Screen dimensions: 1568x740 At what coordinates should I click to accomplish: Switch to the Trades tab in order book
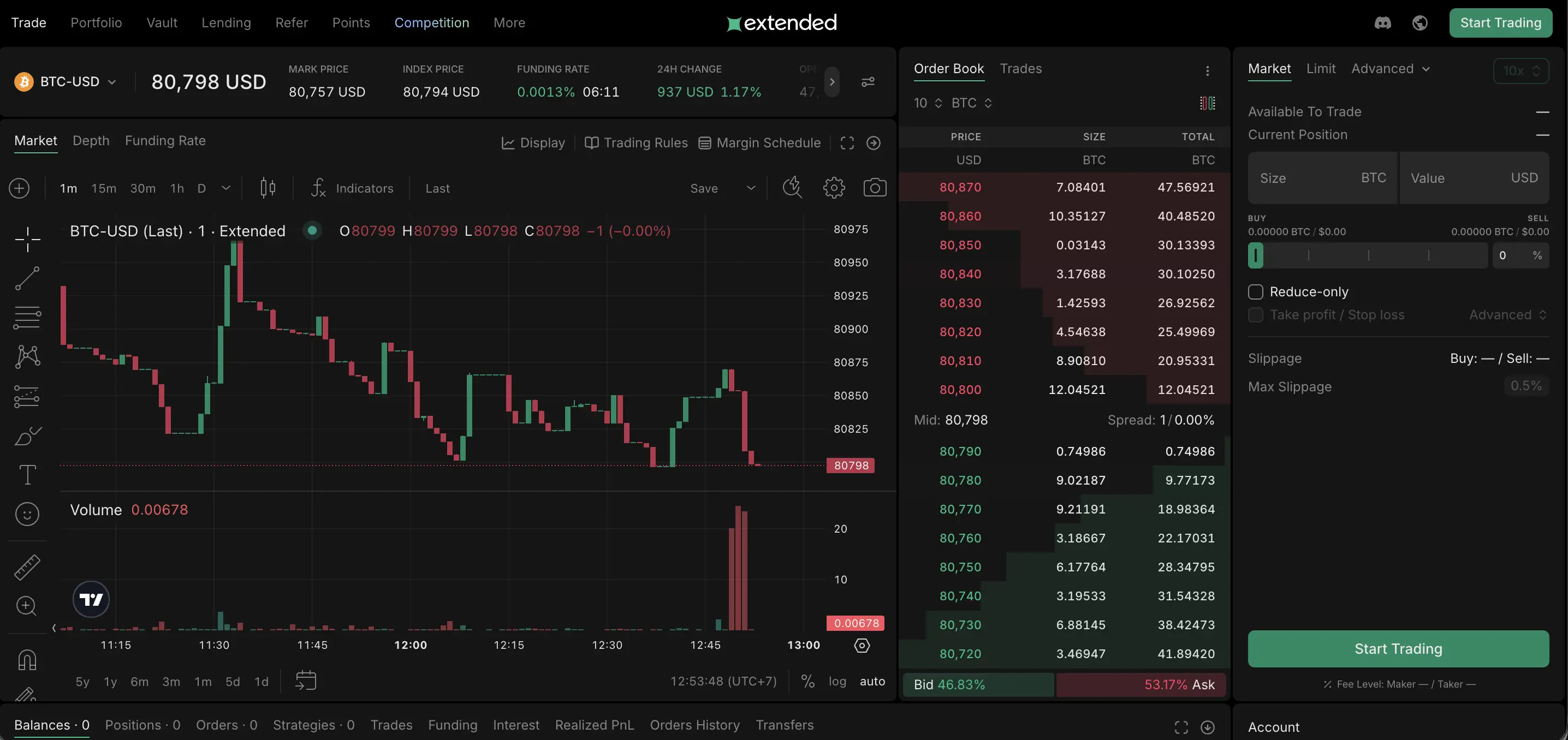[x=1021, y=69]
